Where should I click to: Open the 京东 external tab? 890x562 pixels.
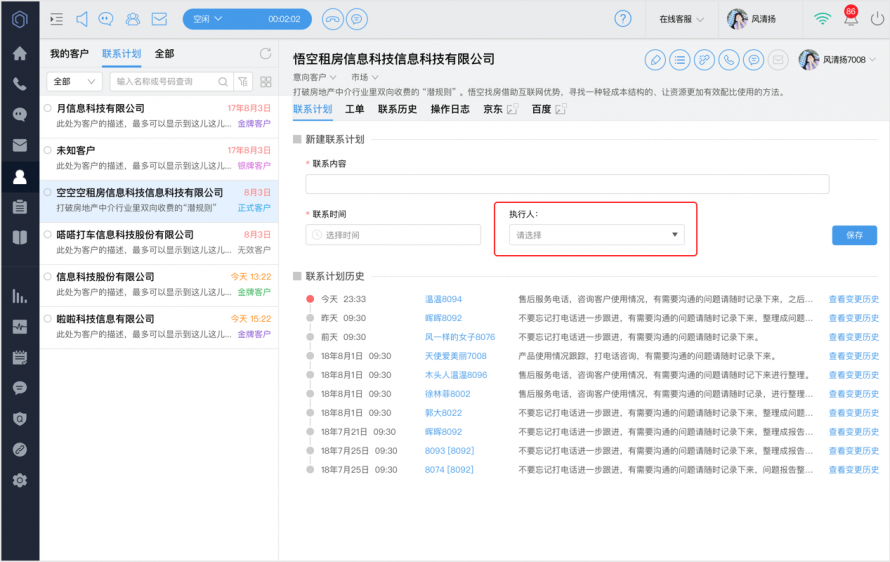tap(500, 109)
